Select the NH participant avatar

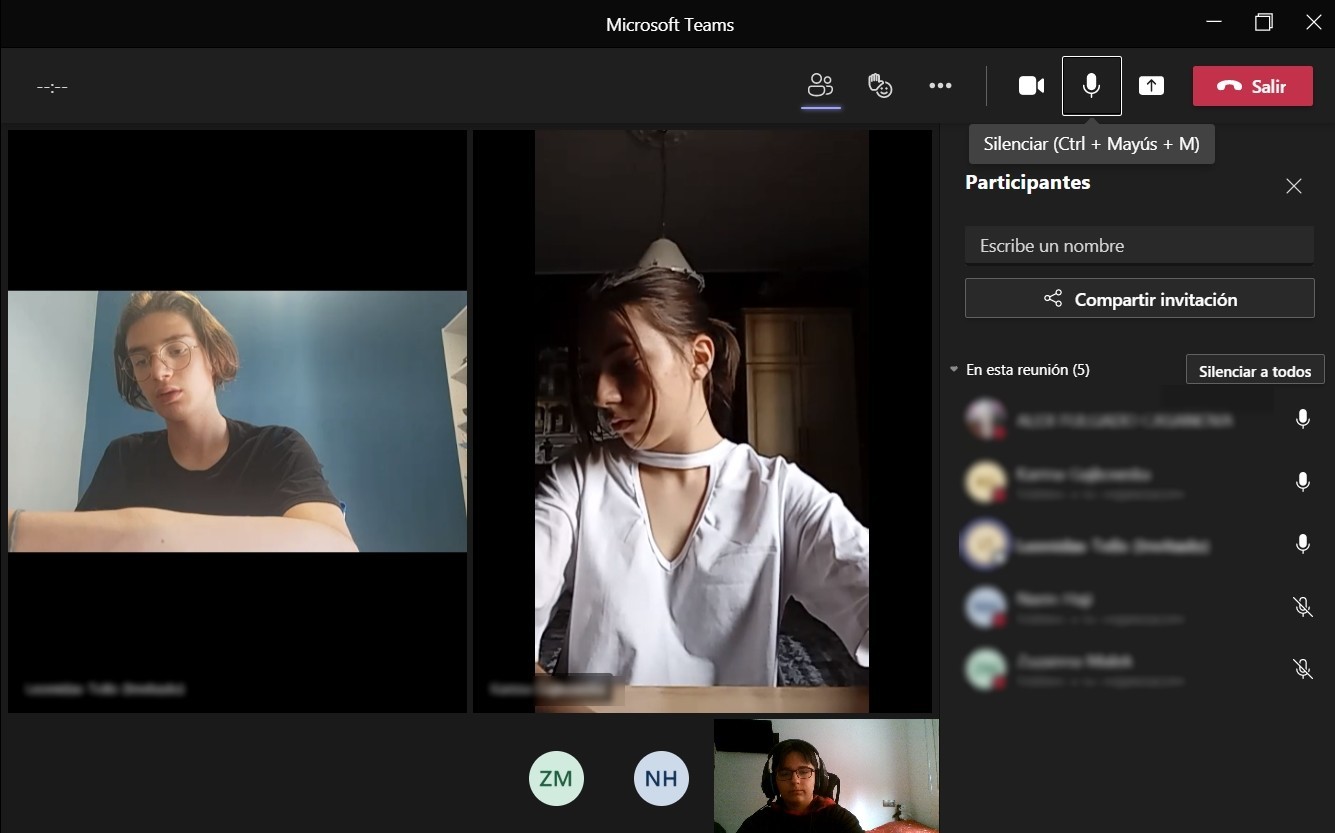tap(661, 778)
